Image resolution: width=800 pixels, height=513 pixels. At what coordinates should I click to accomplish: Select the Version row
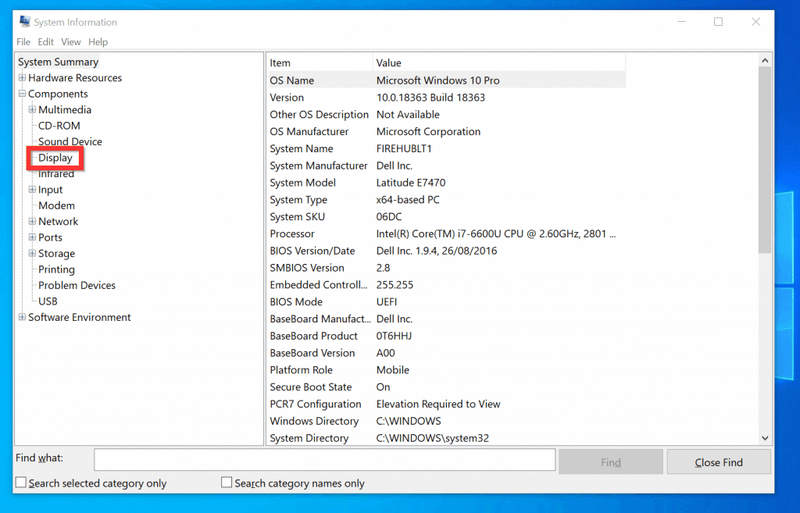(x=446, y=97)
